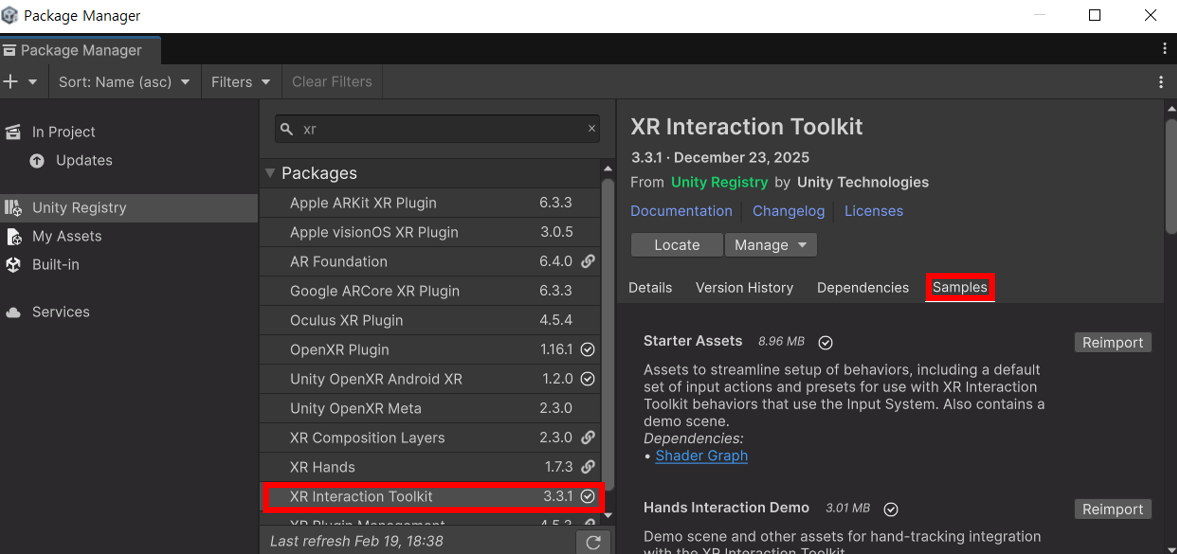Viewport: 1177px width, 554px height.
Task: Click the Locate button
Action: click(x=677, y=245)
